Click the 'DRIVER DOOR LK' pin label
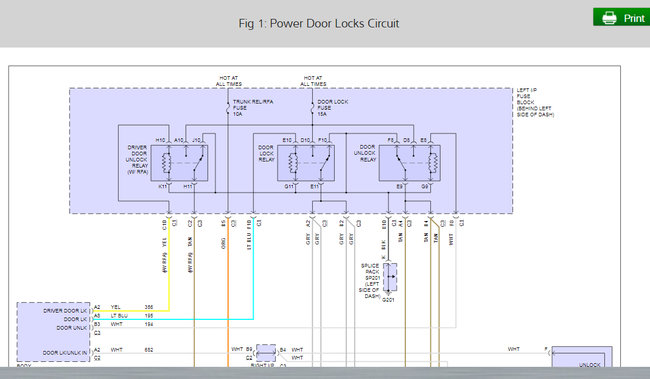This screenshot has height=379, width=650. point(66,311)
